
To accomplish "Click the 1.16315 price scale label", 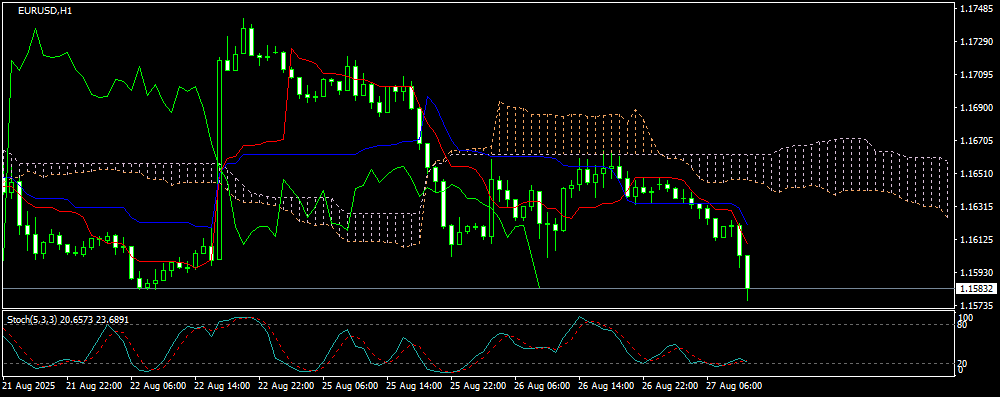I will pos(976,207).
